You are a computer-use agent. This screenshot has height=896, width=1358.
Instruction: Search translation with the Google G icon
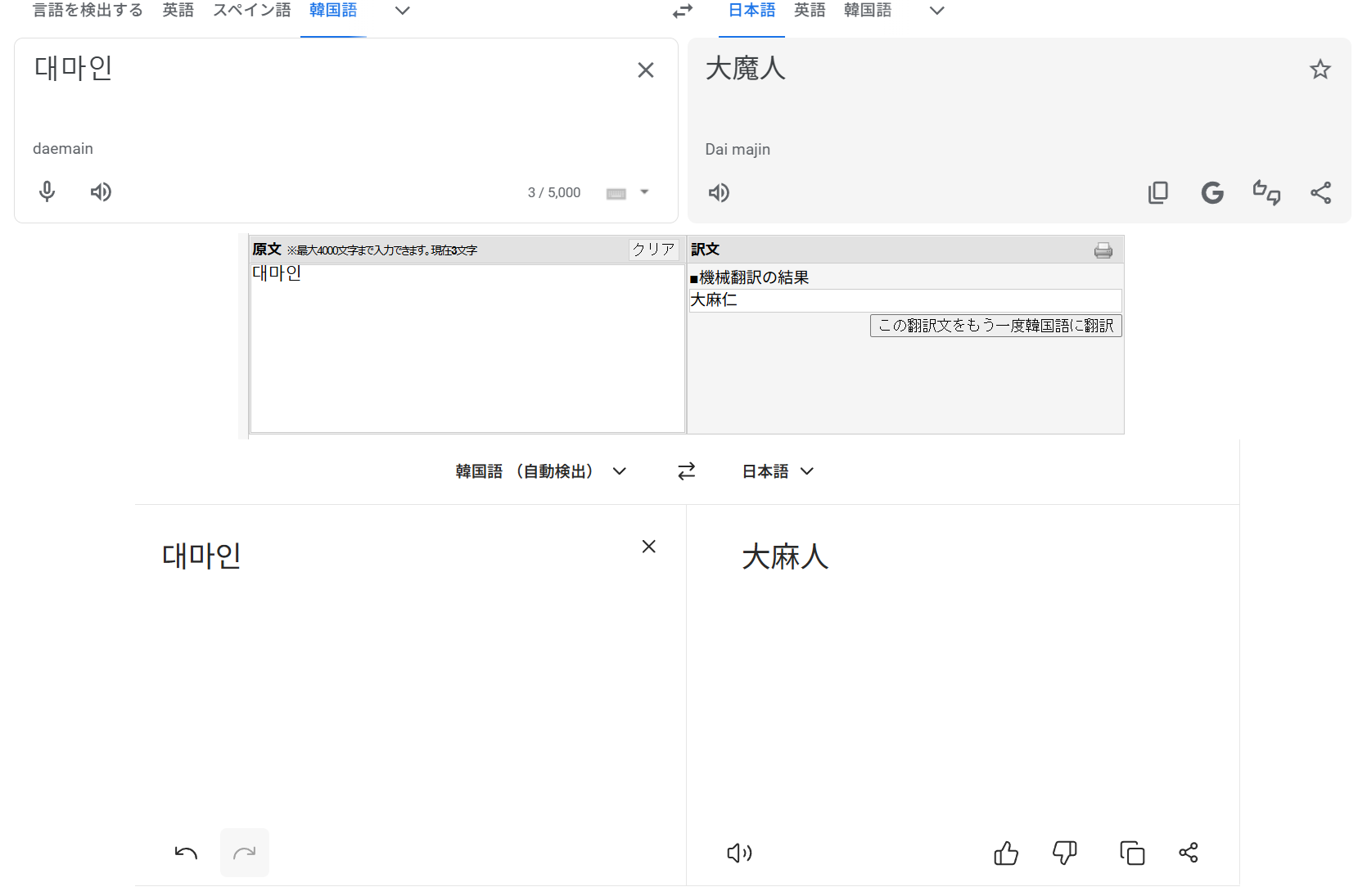tap(1212, 192)
